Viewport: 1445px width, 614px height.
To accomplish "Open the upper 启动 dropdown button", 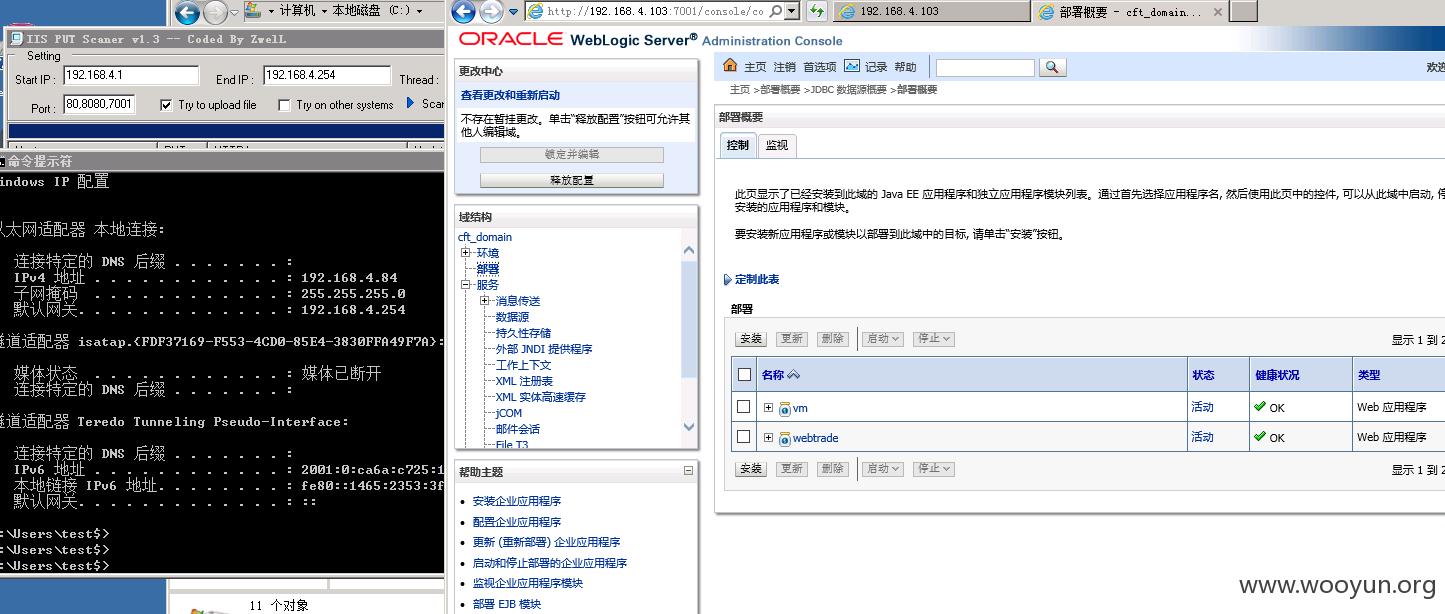I will click(883, 339).
